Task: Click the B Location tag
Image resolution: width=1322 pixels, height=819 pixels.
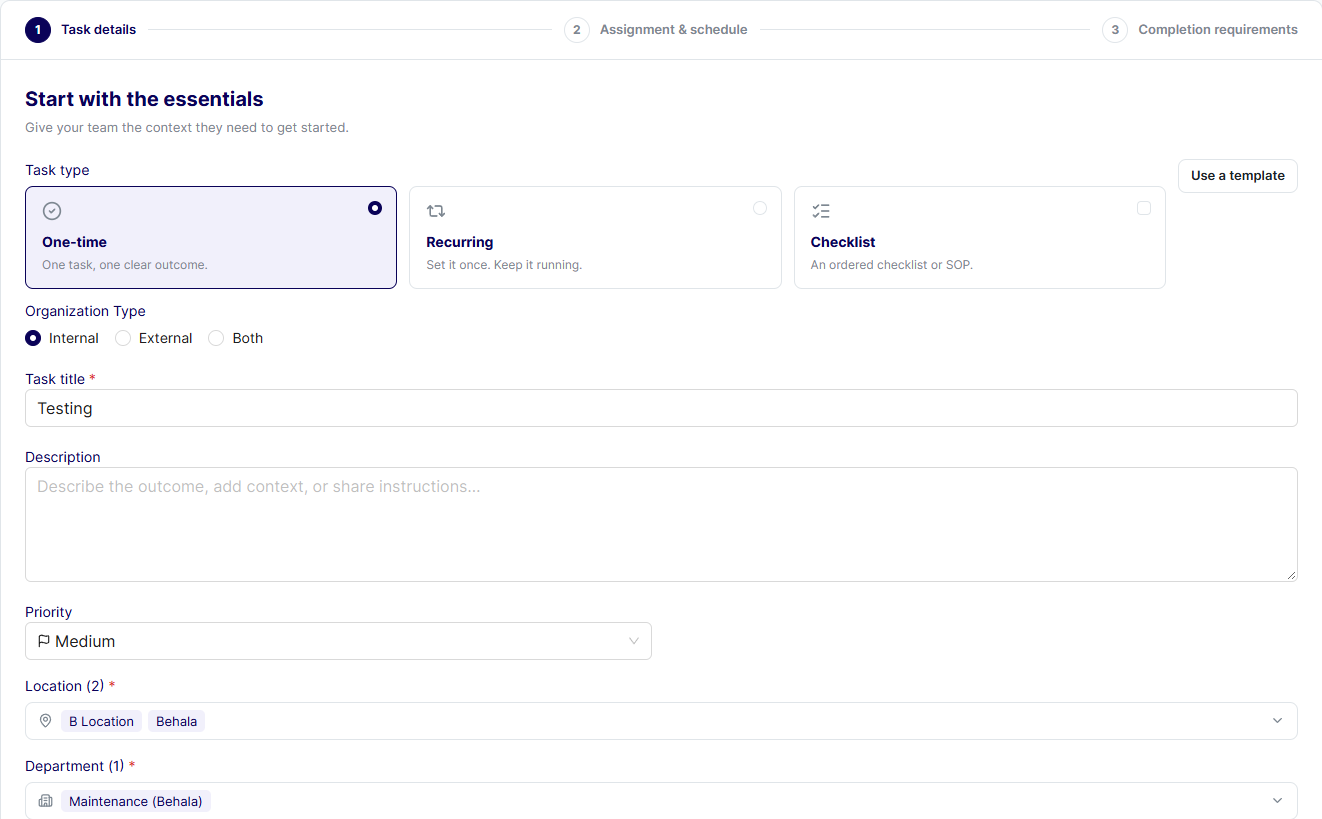Action: pos(101,721)
